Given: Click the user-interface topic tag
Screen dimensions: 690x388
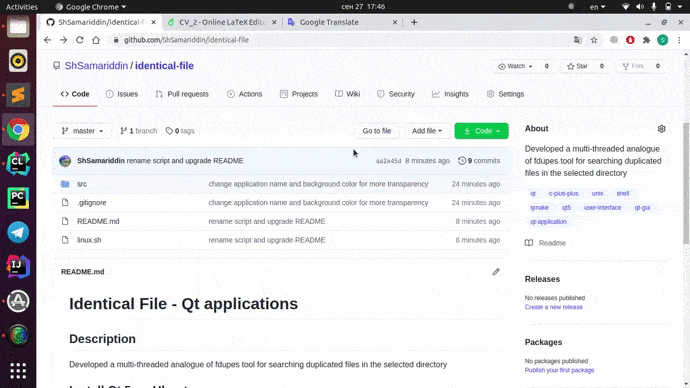Looking at the screenshot, I should pos(602,208).
